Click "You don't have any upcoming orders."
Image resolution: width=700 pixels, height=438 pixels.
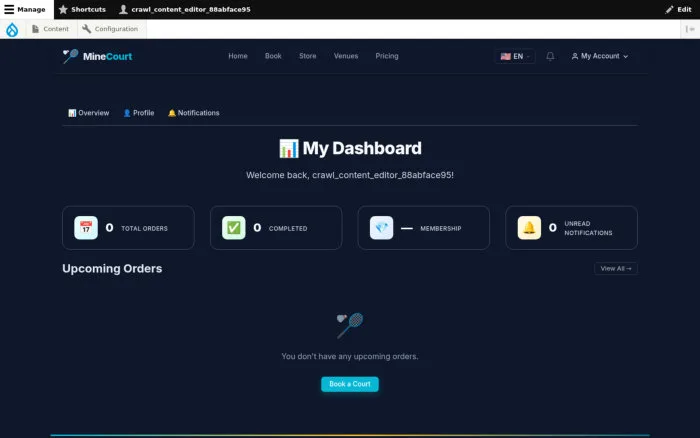tap(350, 356)
